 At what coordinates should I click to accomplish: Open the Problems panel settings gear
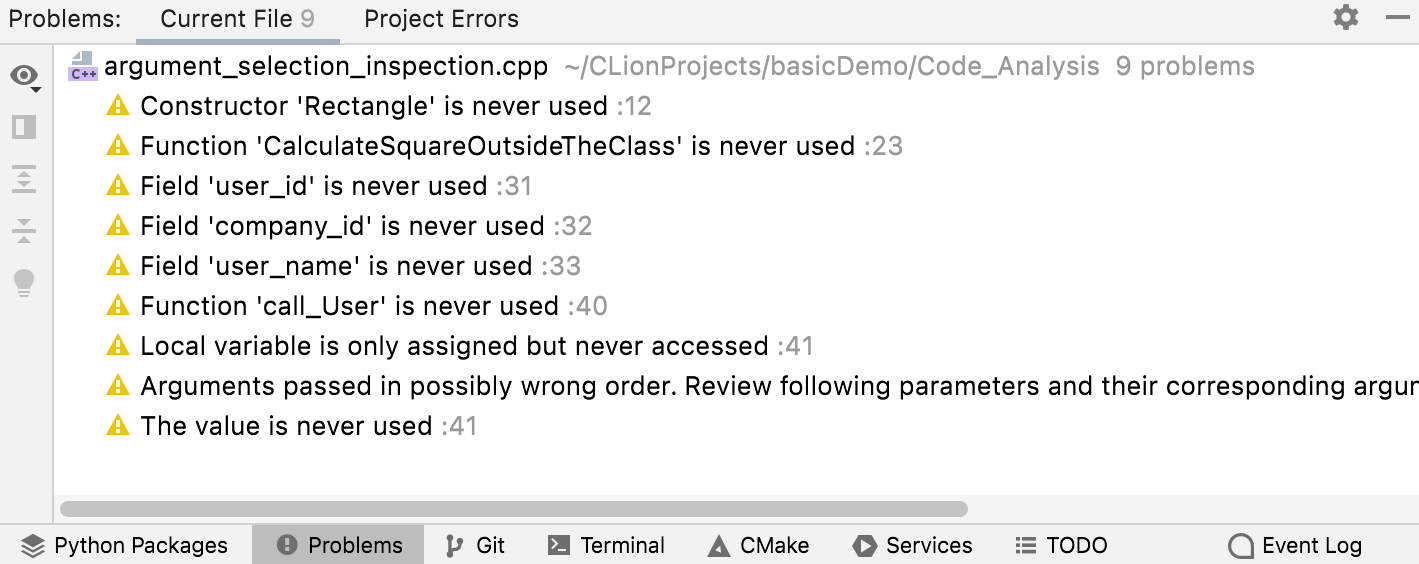[1346, 18]
